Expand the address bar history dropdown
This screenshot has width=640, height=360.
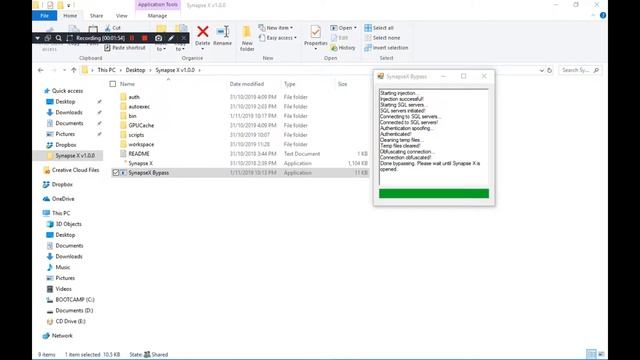(541, 70)
